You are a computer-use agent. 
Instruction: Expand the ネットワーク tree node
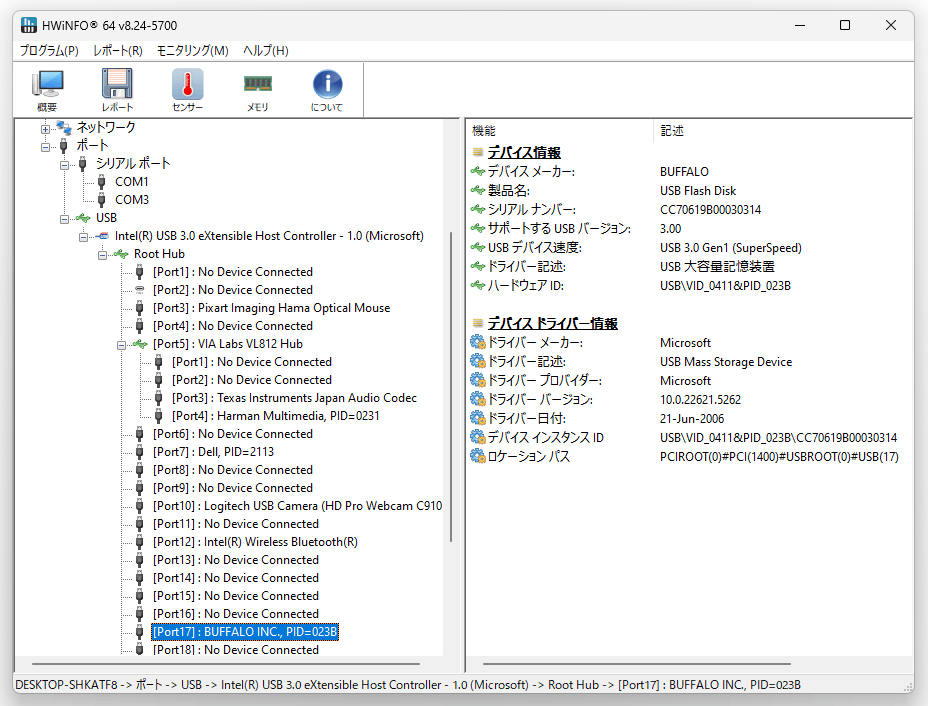point(46,128)
